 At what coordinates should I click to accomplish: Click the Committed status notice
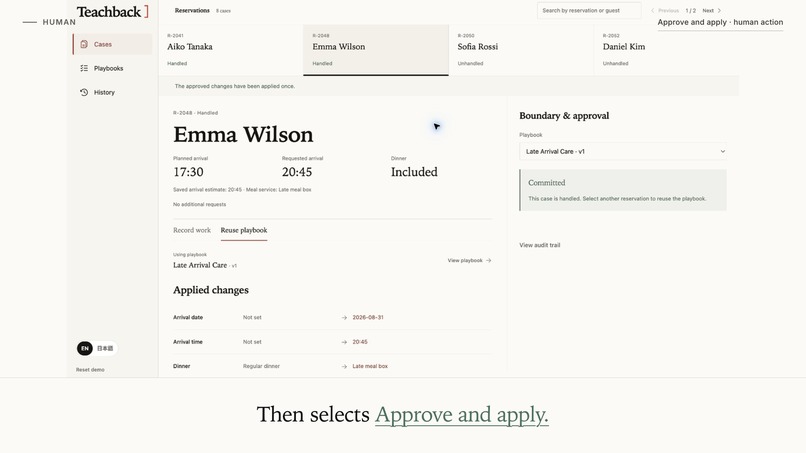coord(623,190)
